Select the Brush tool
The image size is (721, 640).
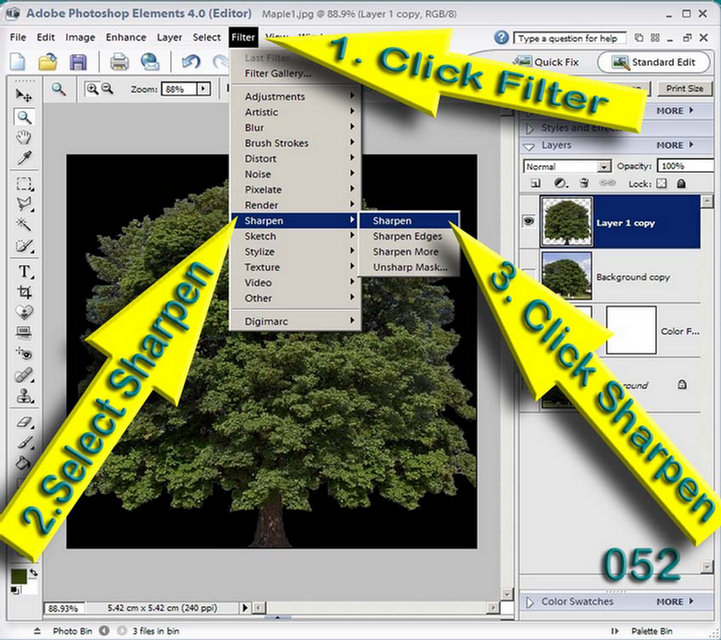coord(24,442)
